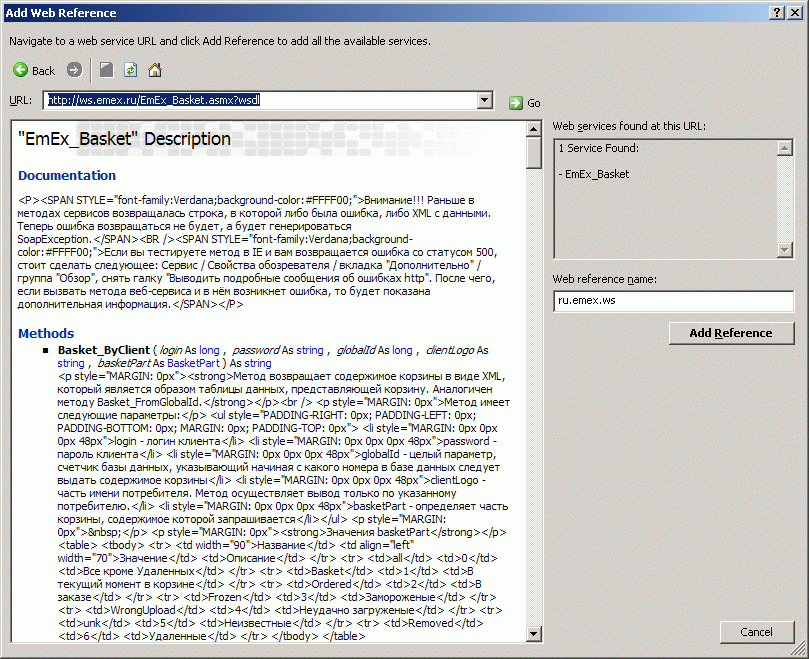The width and height of the screenshot is (809, 659).
Task: Click the Add Reference button
Action: pyautogui.click(x=731, y=333)
